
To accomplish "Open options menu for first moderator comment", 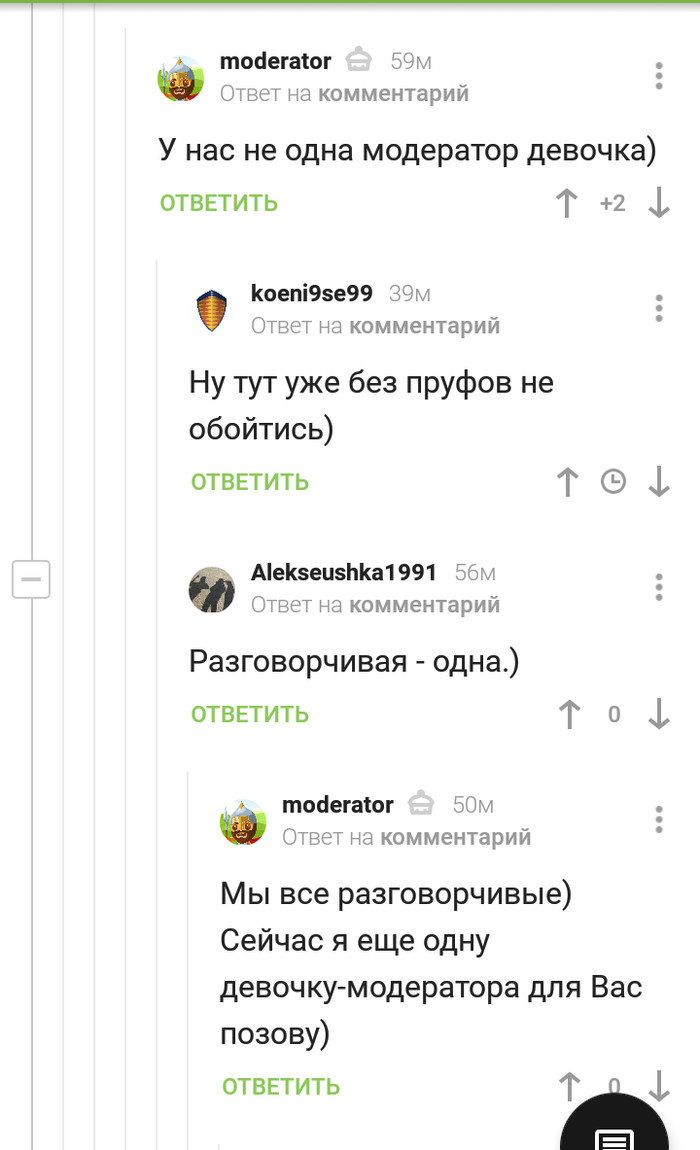I will 659,76.
